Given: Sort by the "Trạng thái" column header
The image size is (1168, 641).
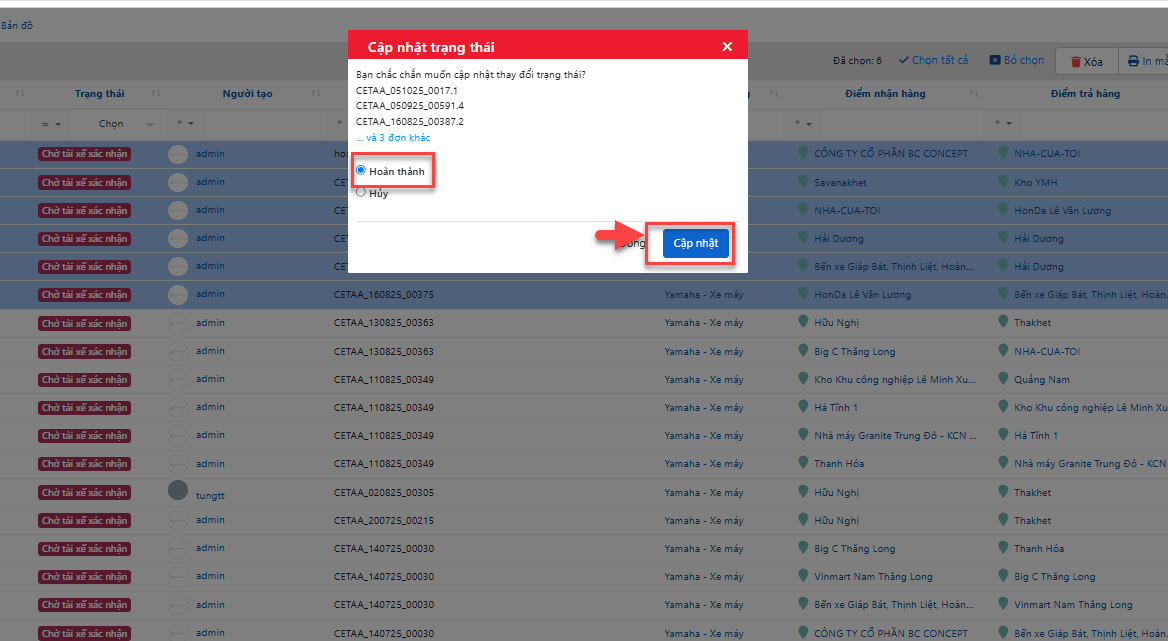Looking at the screenshot, I should coord(100,94).
